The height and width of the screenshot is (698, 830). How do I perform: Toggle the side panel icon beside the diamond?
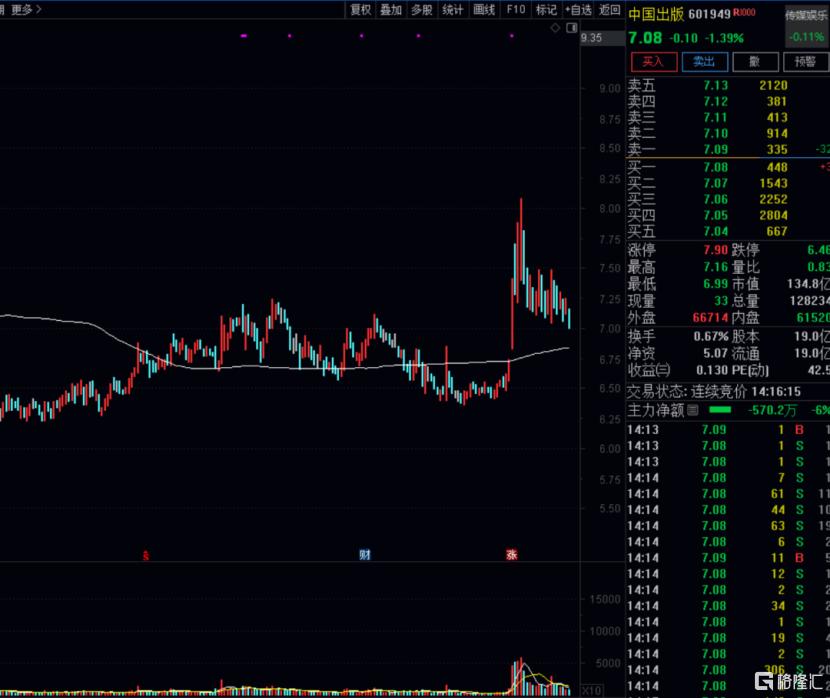572,28
